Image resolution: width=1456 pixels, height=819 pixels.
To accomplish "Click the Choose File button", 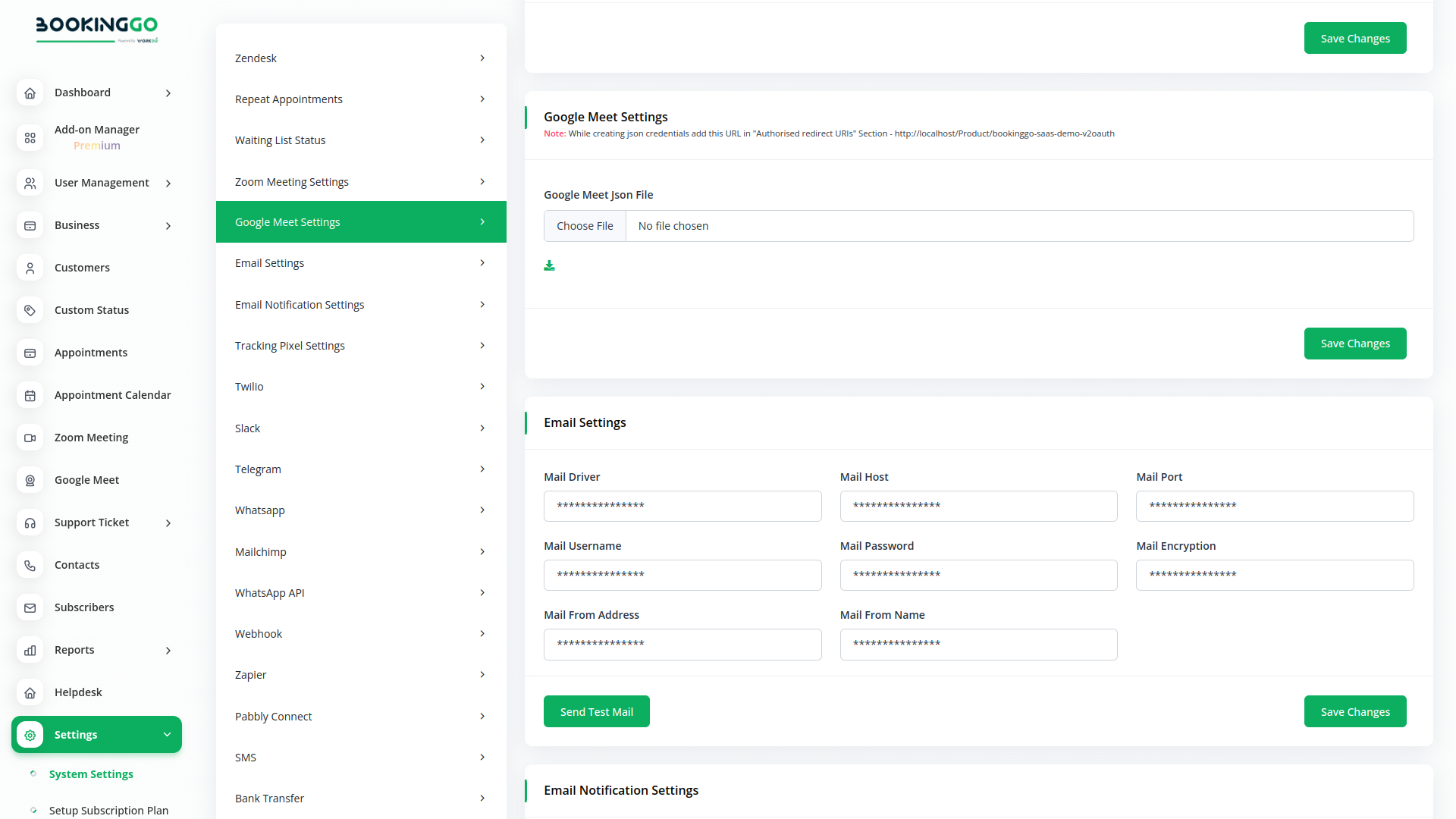I will point(585,226).
